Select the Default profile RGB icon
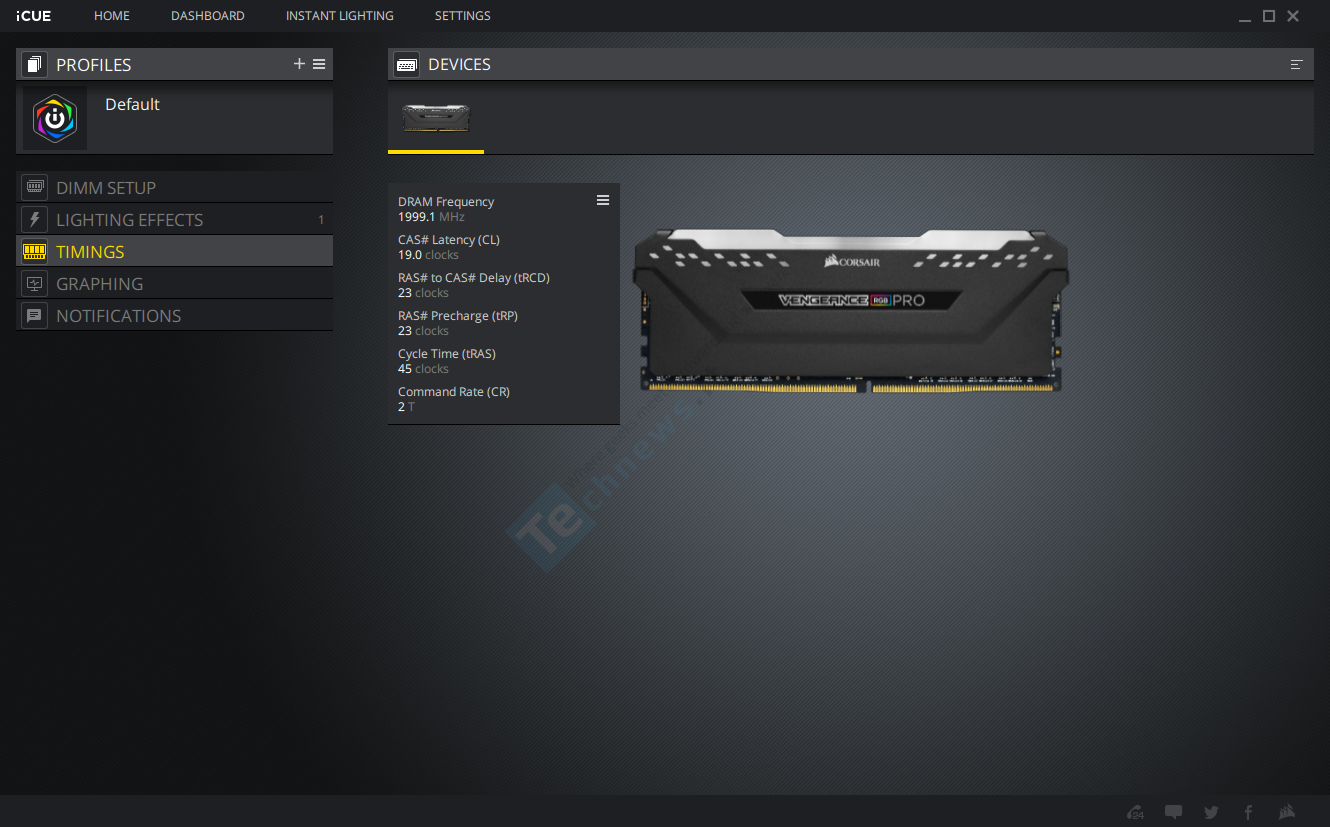Viewport: 1330px width, 827px height. coord(55,118)
